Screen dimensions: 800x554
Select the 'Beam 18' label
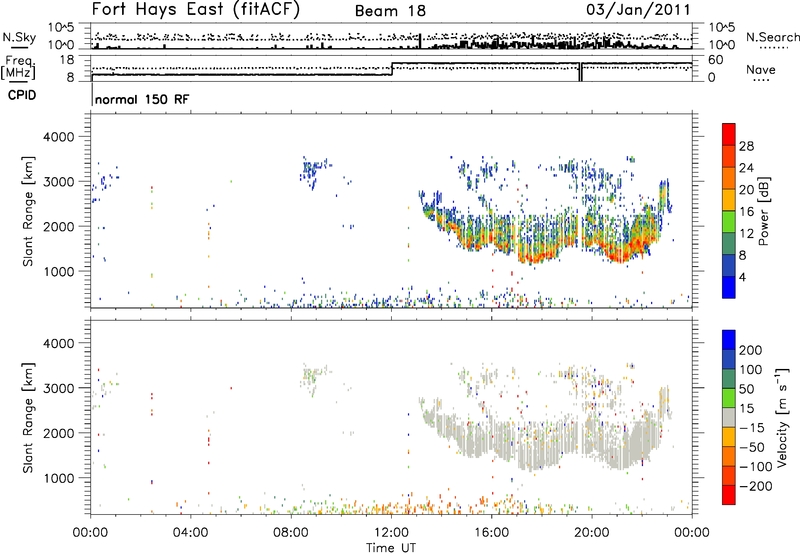(390, 11)
